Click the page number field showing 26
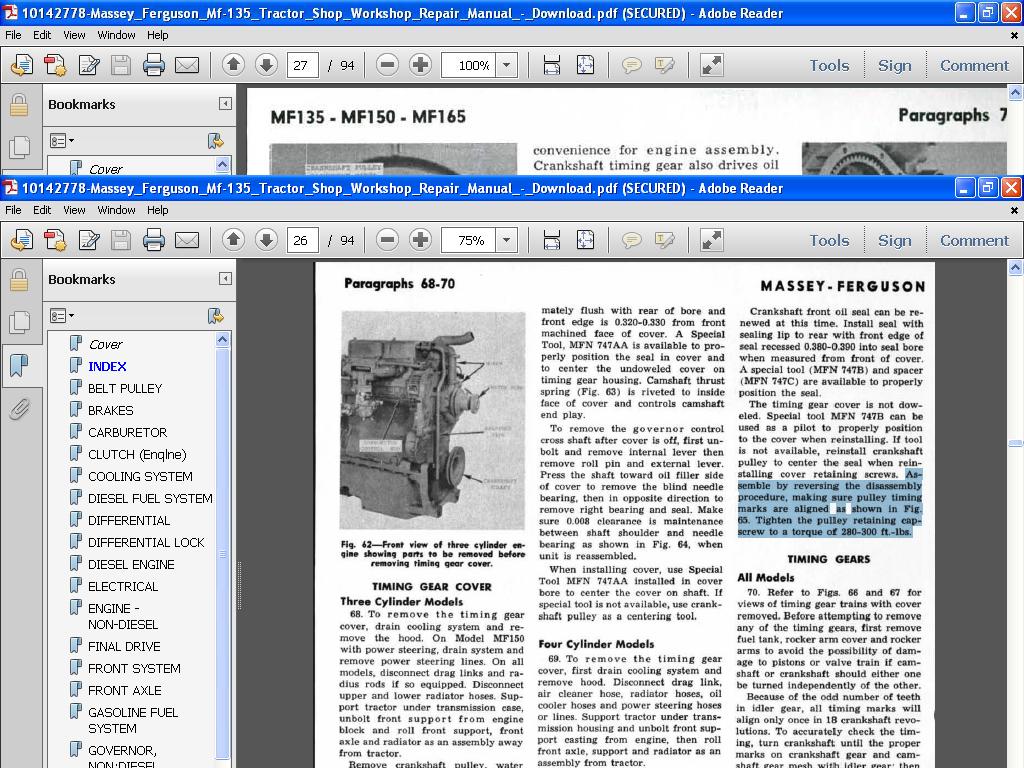This screenshot has height=768, width=1024. point(302,240)
